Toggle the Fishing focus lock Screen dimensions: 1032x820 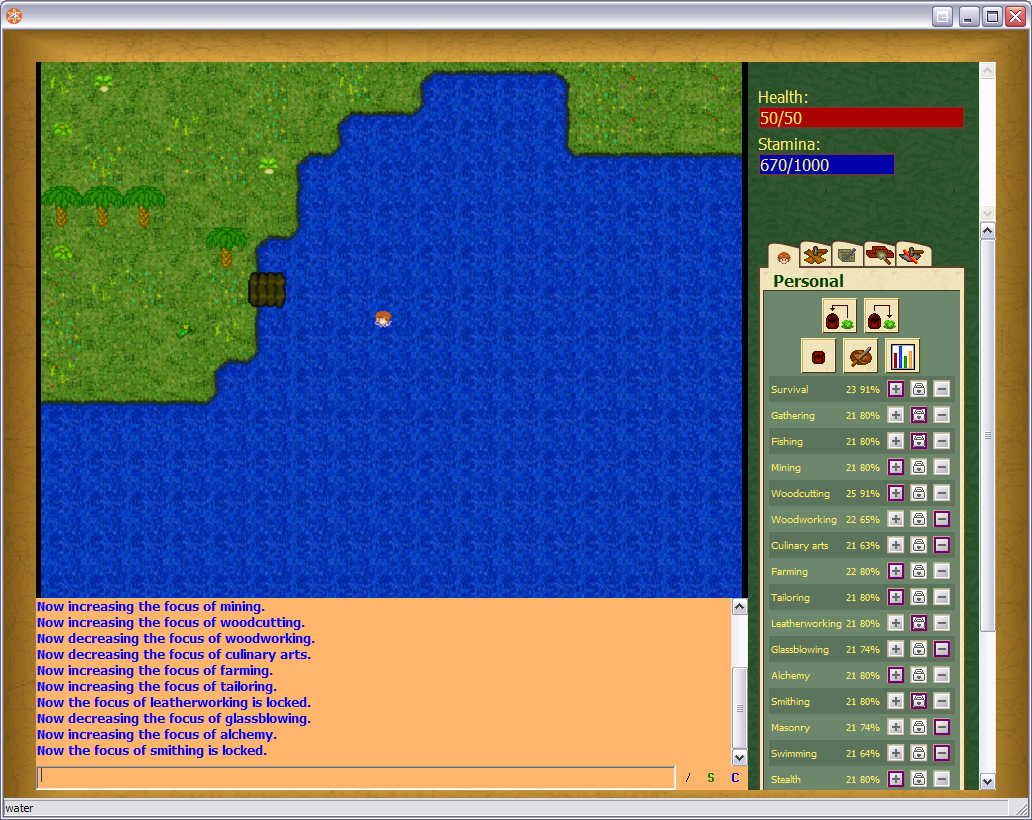[919, 441]
